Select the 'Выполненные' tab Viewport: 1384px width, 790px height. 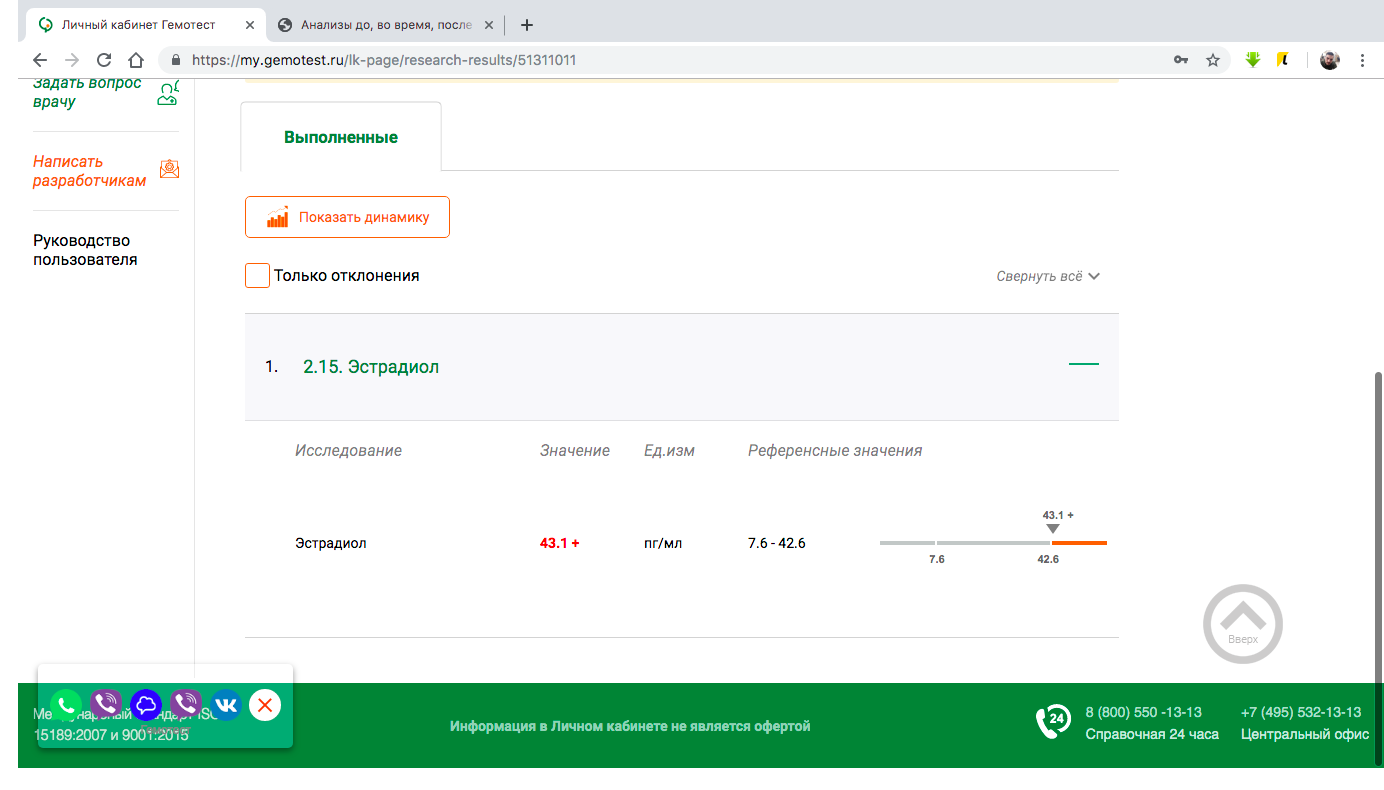[x=341, y=138]
